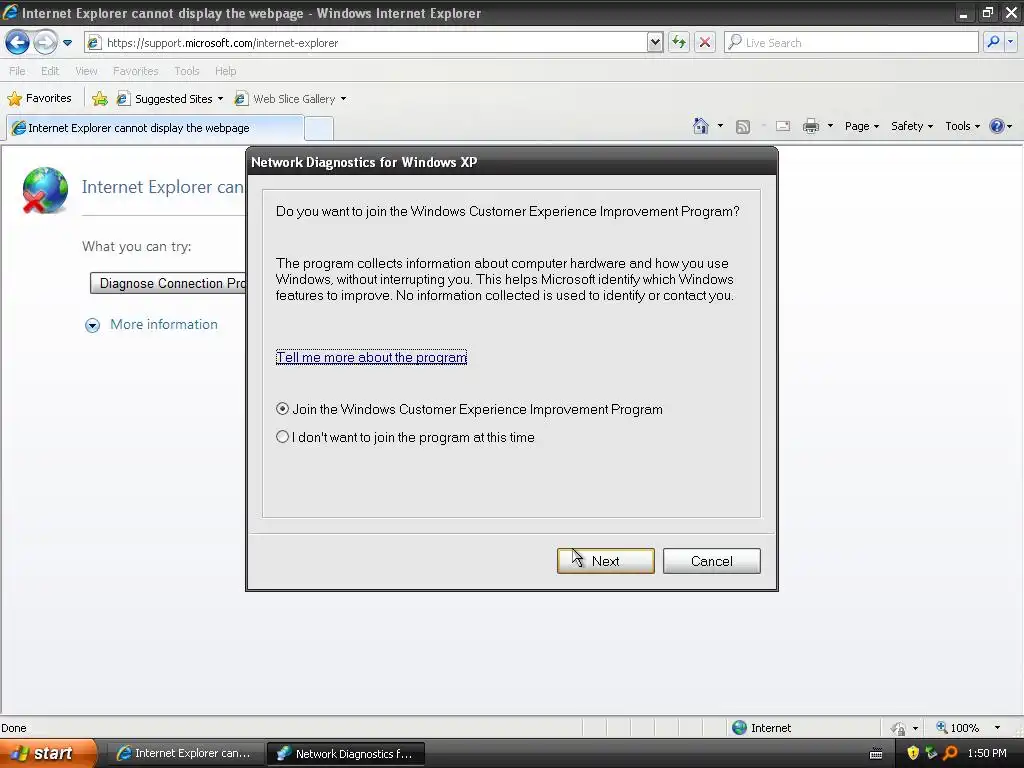Click the address bar URL field
Screen dimensions: 1024x768
(375, 42)
